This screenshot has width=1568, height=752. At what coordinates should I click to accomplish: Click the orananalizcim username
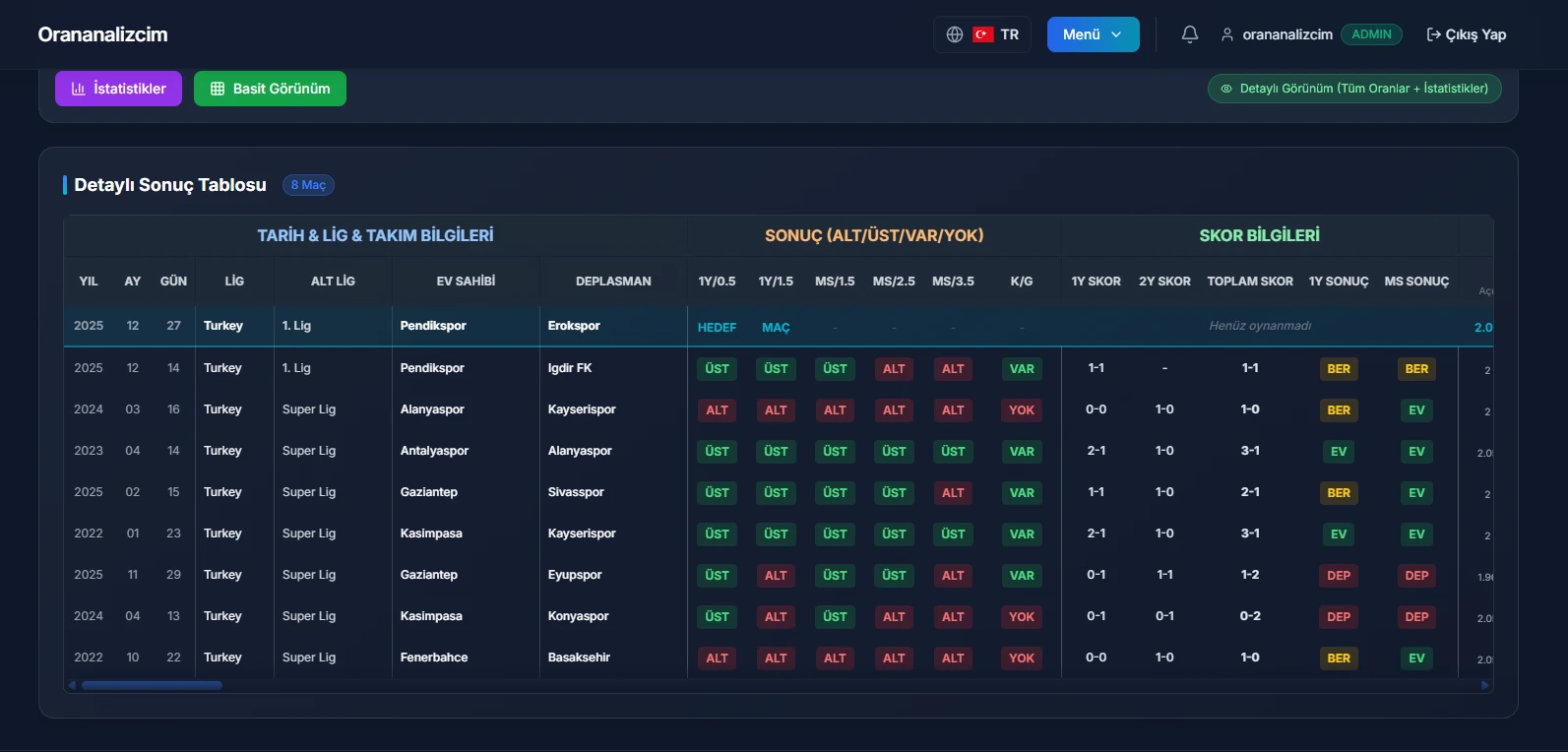(1287, 34)
